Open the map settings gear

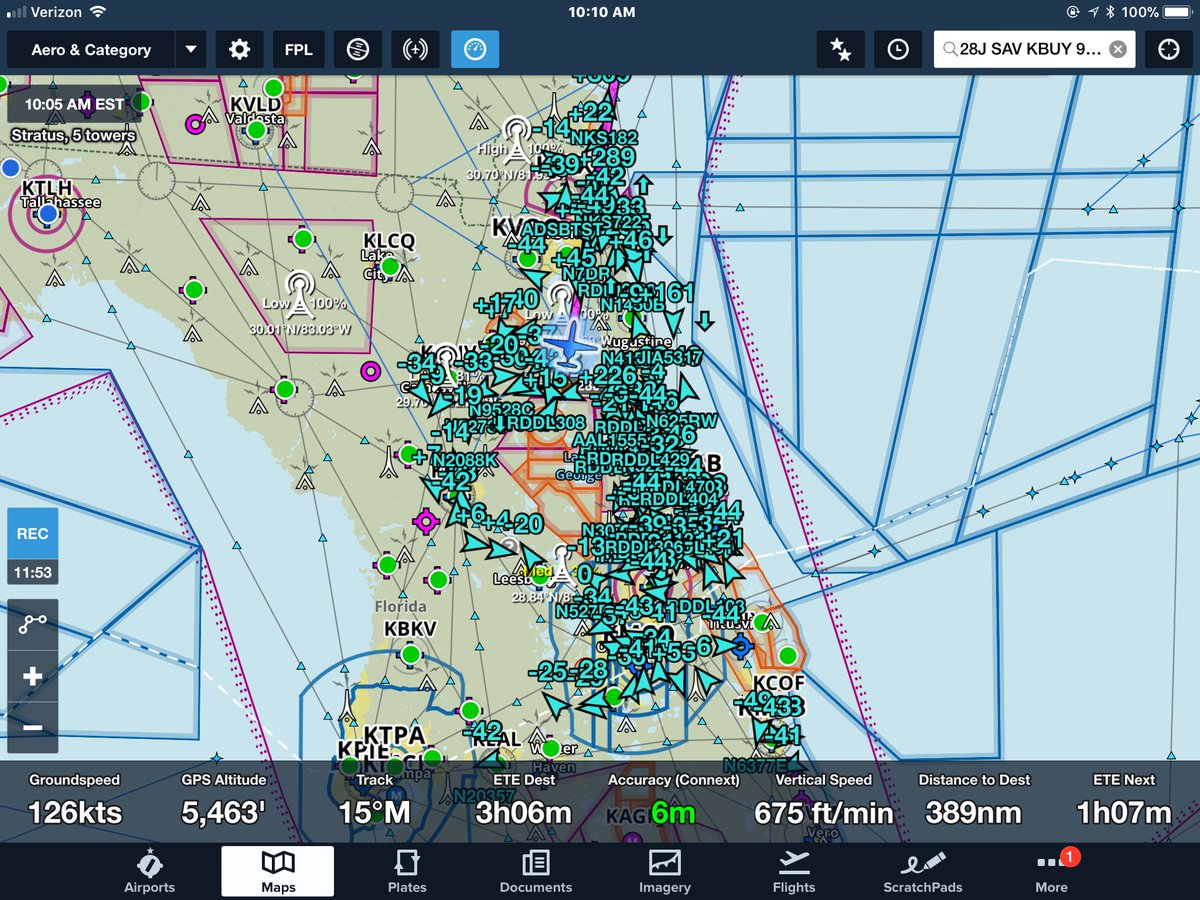[239, 49]
